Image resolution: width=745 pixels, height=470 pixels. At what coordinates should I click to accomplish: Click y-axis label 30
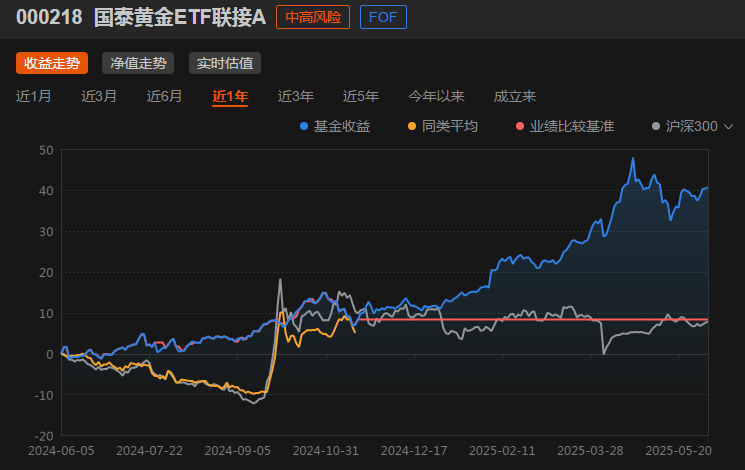pyautogui.click(x=47, y=232)
